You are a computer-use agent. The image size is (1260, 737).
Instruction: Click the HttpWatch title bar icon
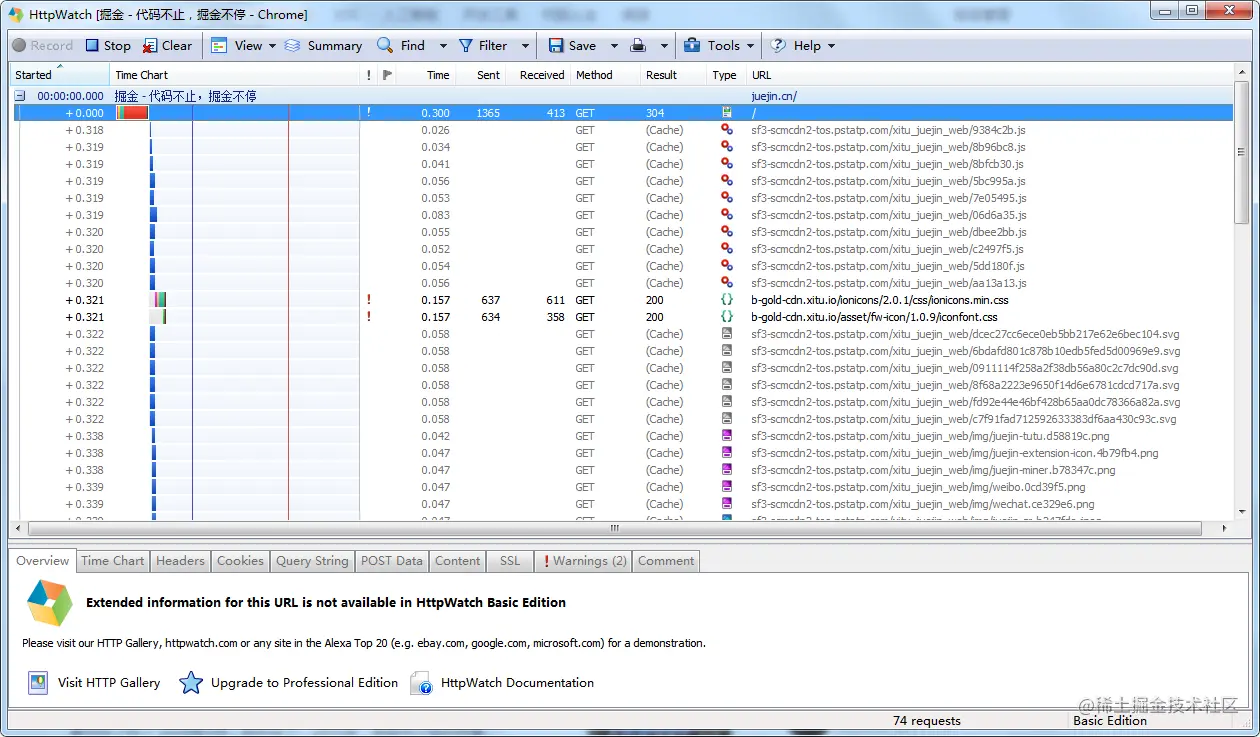(x=16, y=15)
